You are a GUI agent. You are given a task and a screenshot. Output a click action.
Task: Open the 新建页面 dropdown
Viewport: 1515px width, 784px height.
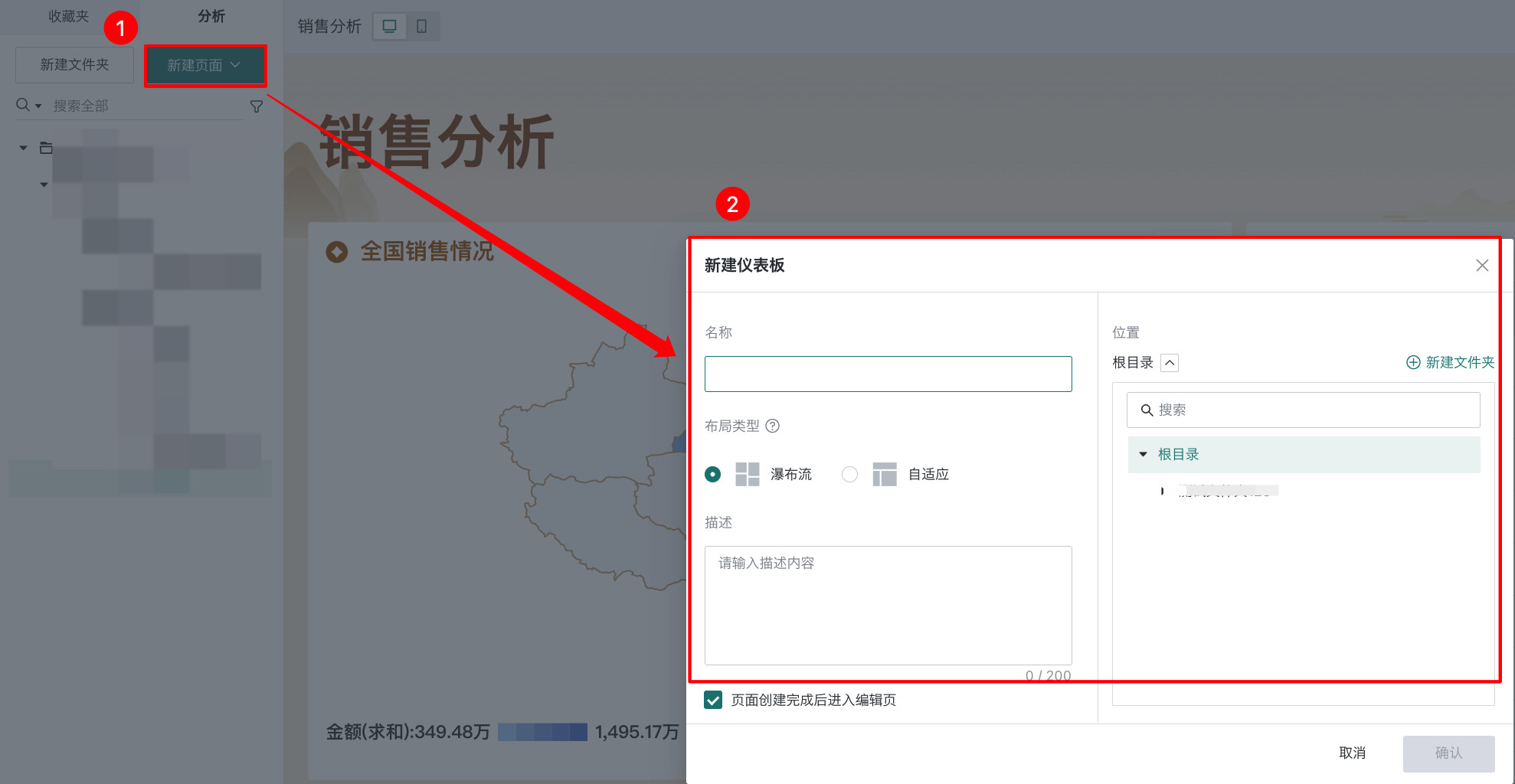click(x=205, y=65)
